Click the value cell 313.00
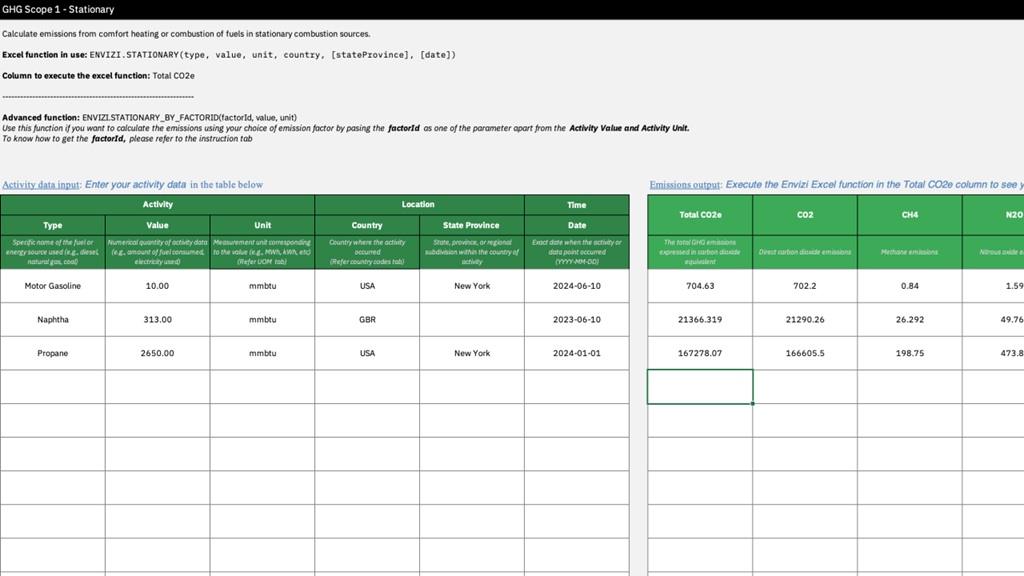The image size is (1024, 576). pyautogui.click(x=157, y=320)
